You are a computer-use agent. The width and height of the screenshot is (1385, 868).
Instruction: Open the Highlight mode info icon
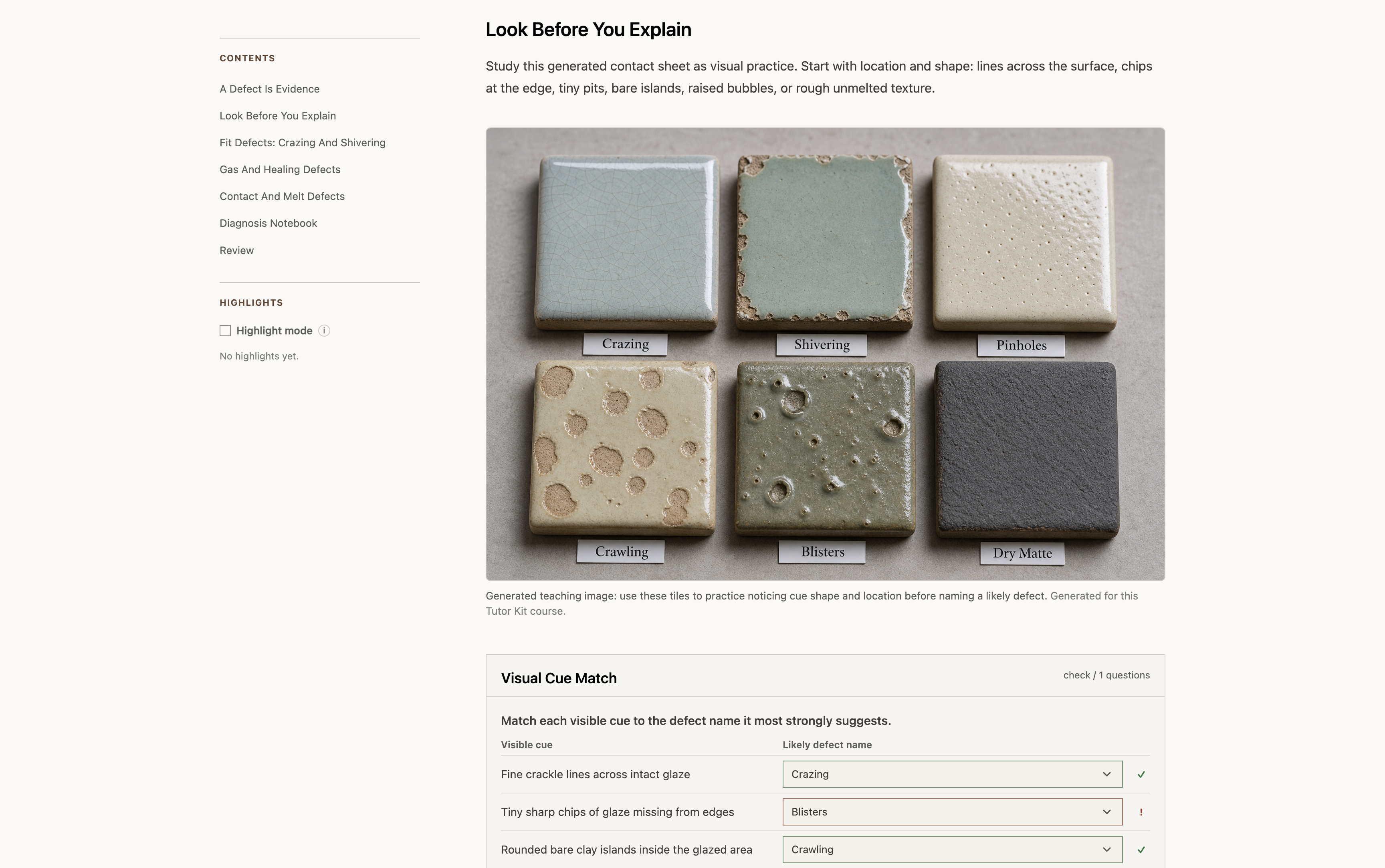coord(324,331)
